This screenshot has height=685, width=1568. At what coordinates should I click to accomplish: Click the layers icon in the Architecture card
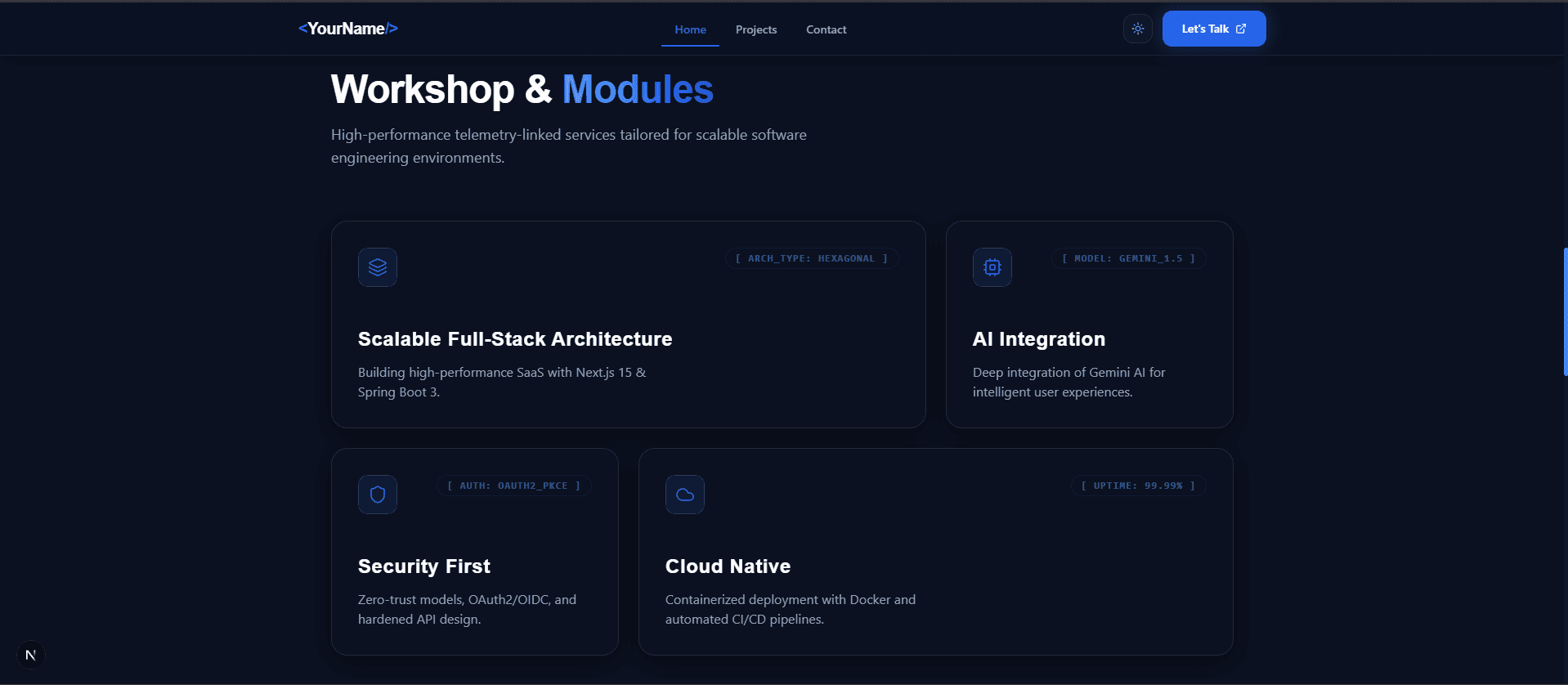[x=378, y=267]
